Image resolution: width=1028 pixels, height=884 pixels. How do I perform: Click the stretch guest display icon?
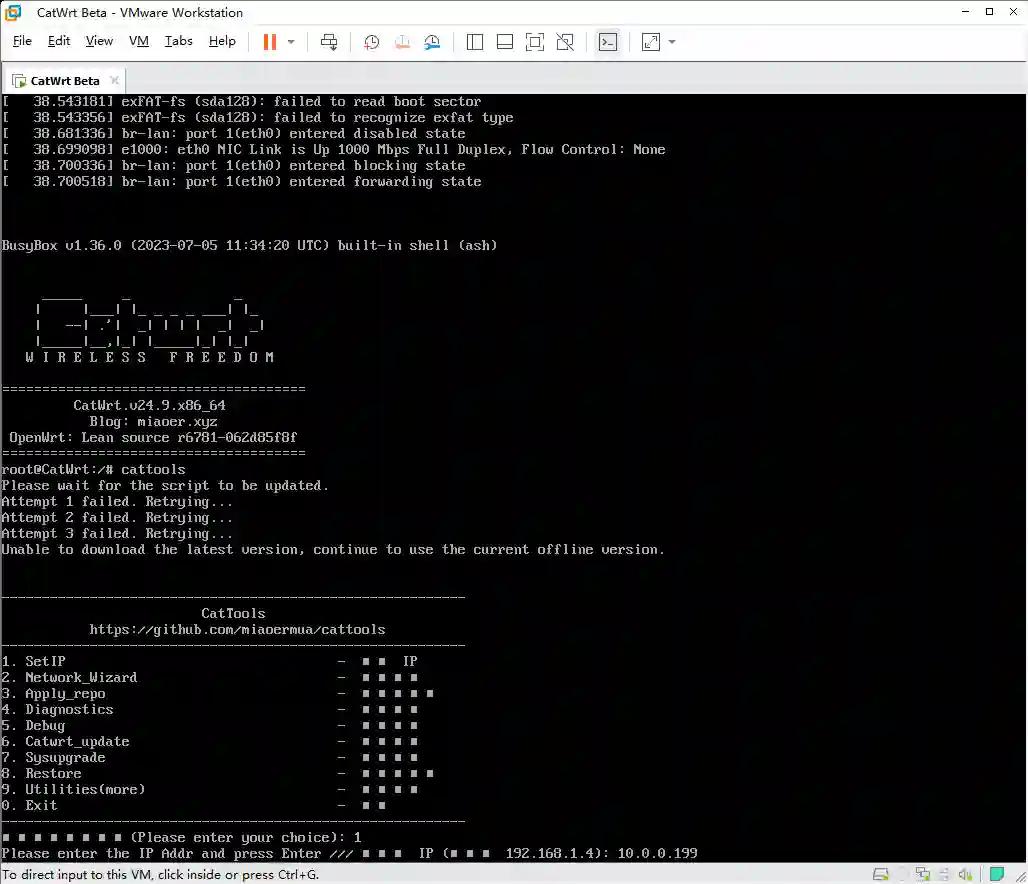[x=650, y=42]
